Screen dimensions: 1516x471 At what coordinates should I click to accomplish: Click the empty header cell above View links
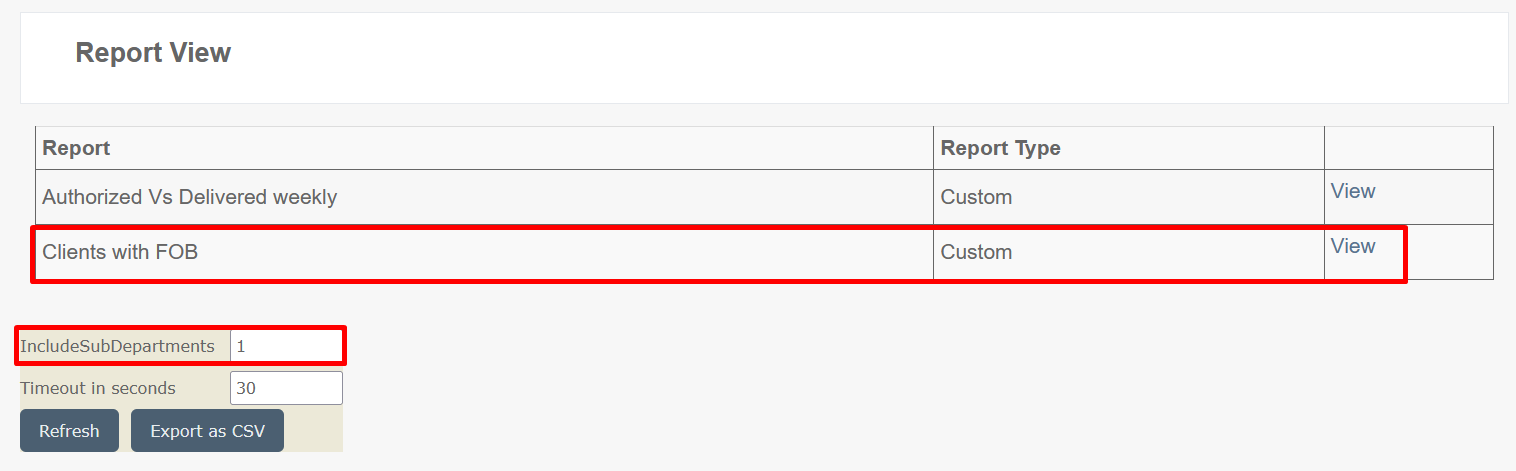[1408, 148]
